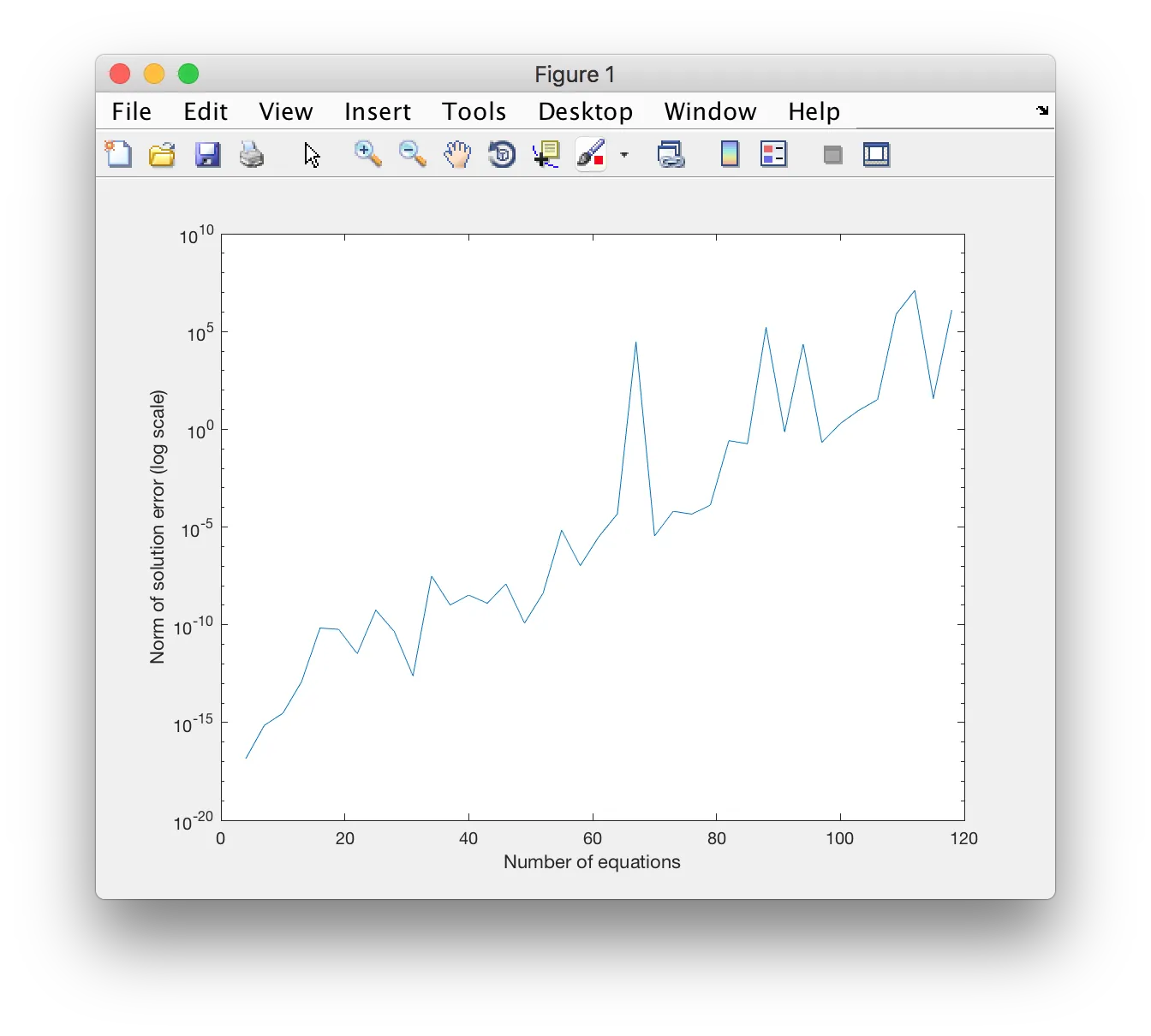Open the View menu

click(x=286, y=111)
